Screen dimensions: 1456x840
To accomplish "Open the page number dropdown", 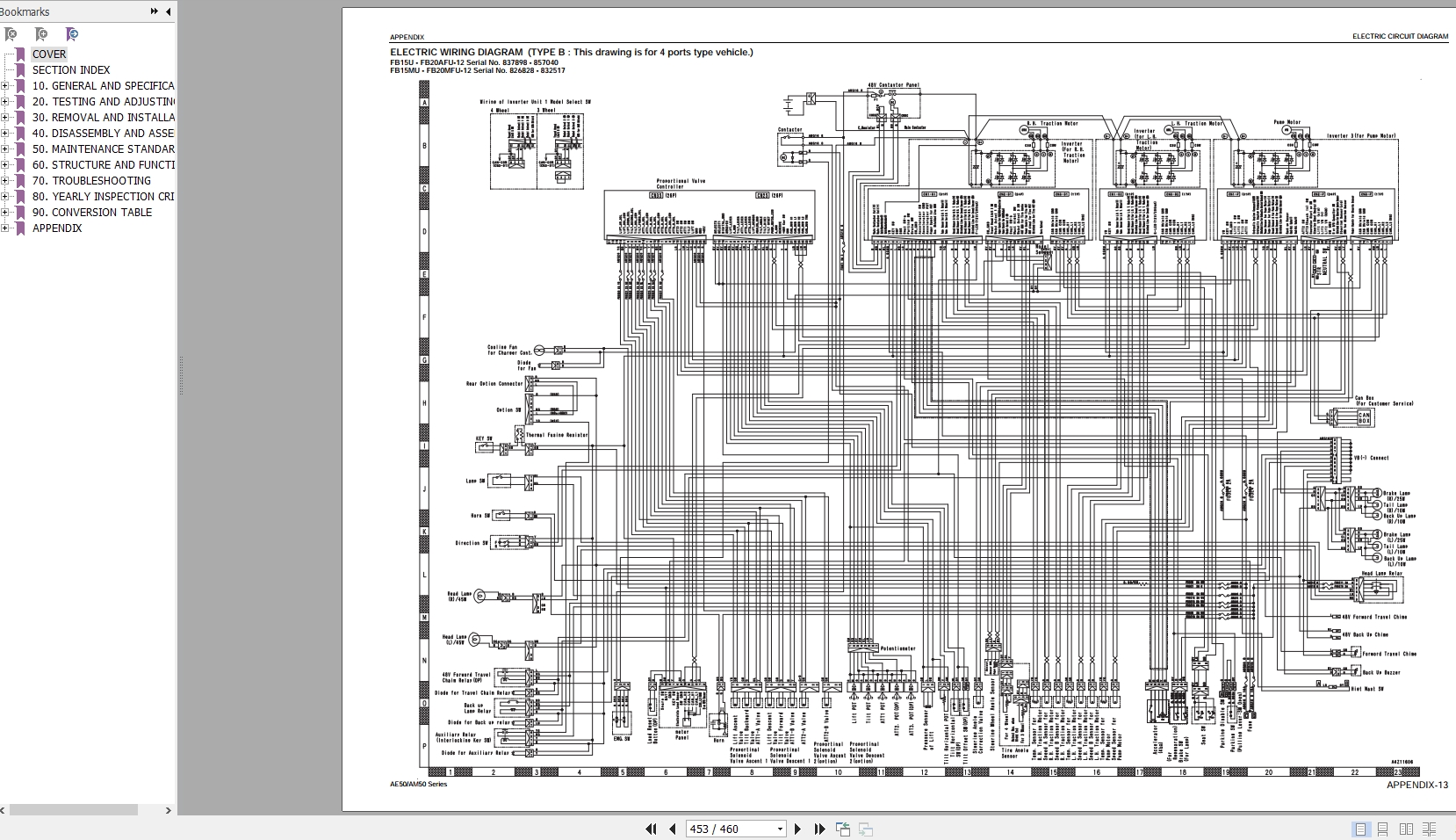I will [x=779, y=829].
